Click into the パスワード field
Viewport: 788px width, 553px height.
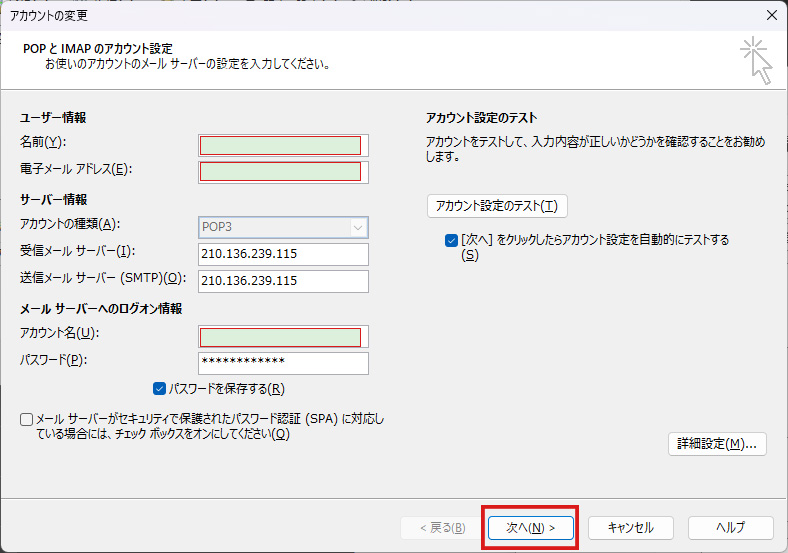coord(283,362)
